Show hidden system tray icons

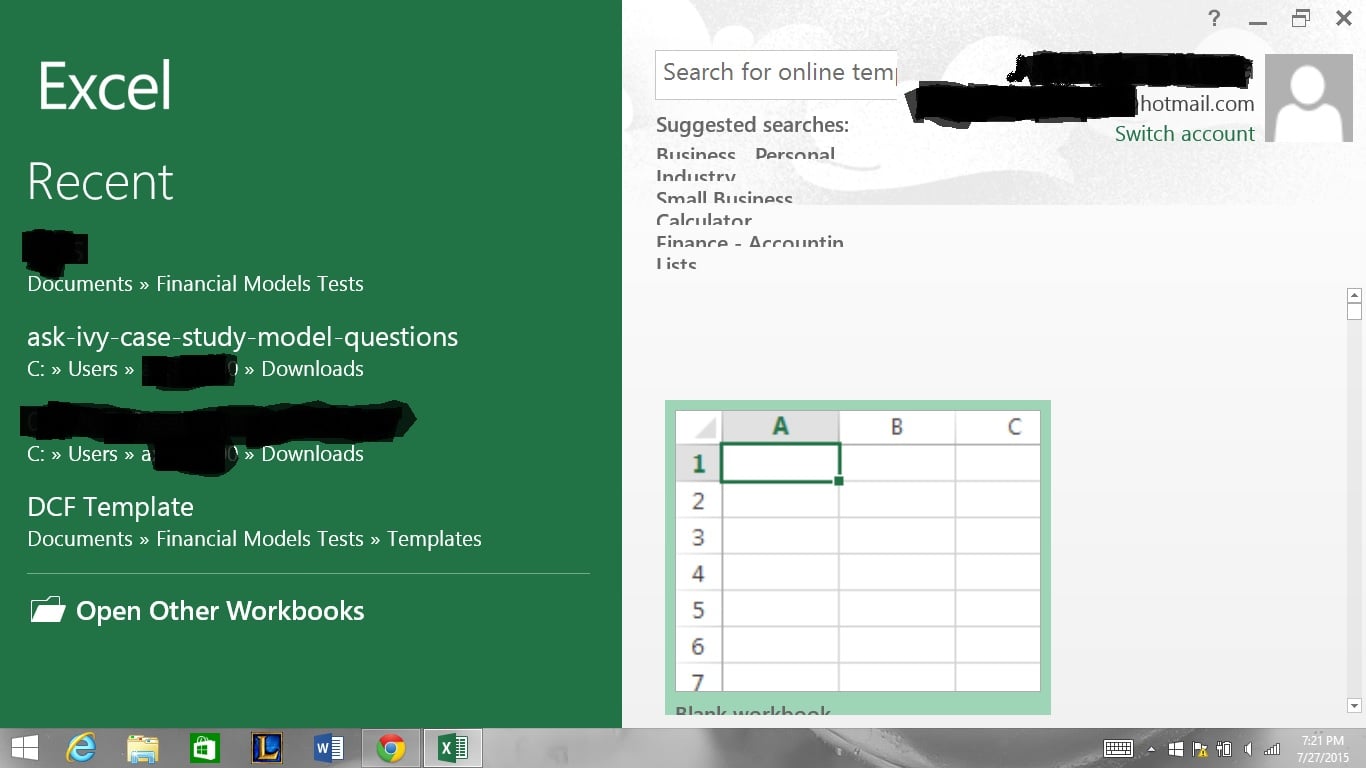click(x=1150, y=749)
